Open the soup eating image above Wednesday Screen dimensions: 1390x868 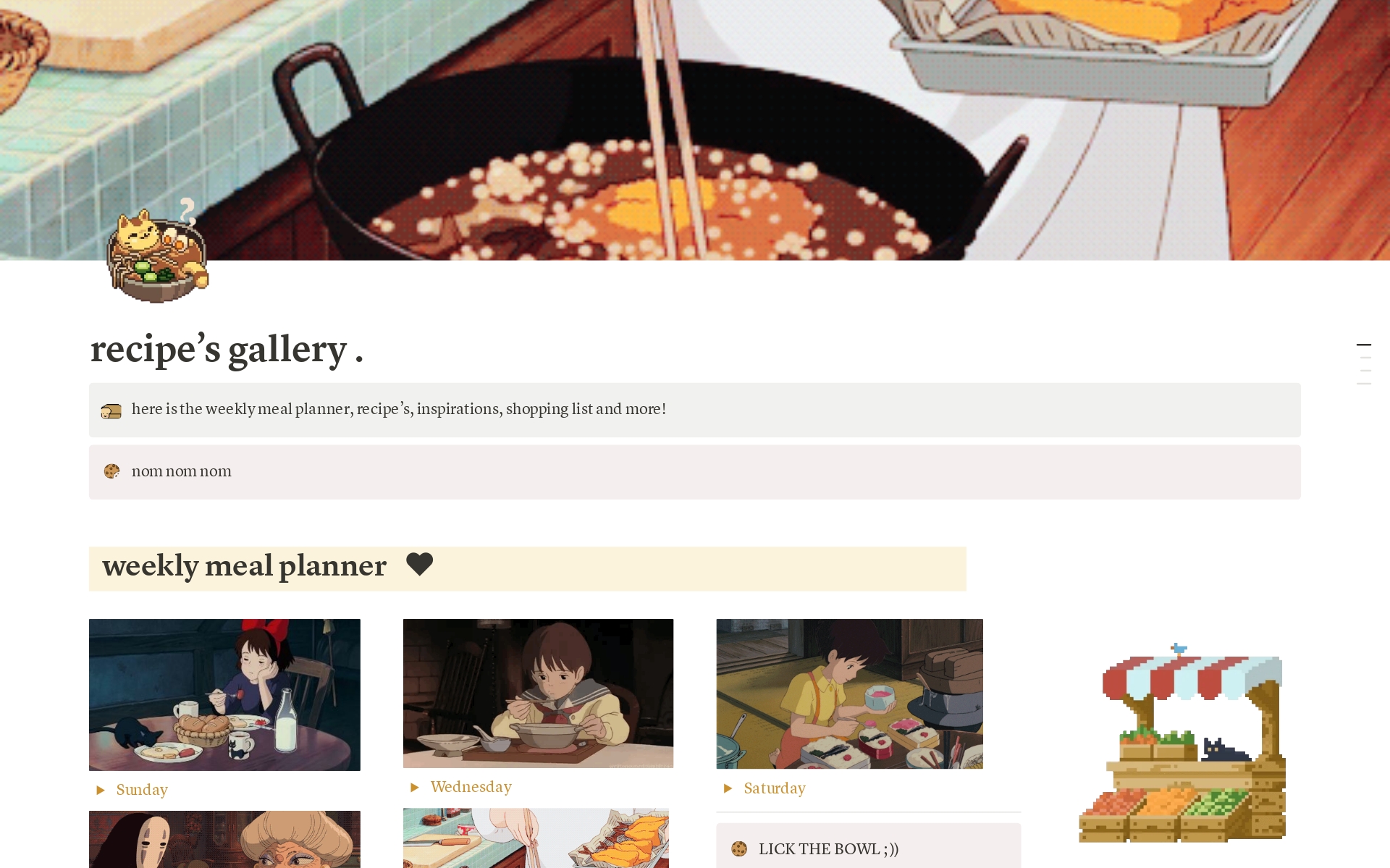tap(538, 694)
